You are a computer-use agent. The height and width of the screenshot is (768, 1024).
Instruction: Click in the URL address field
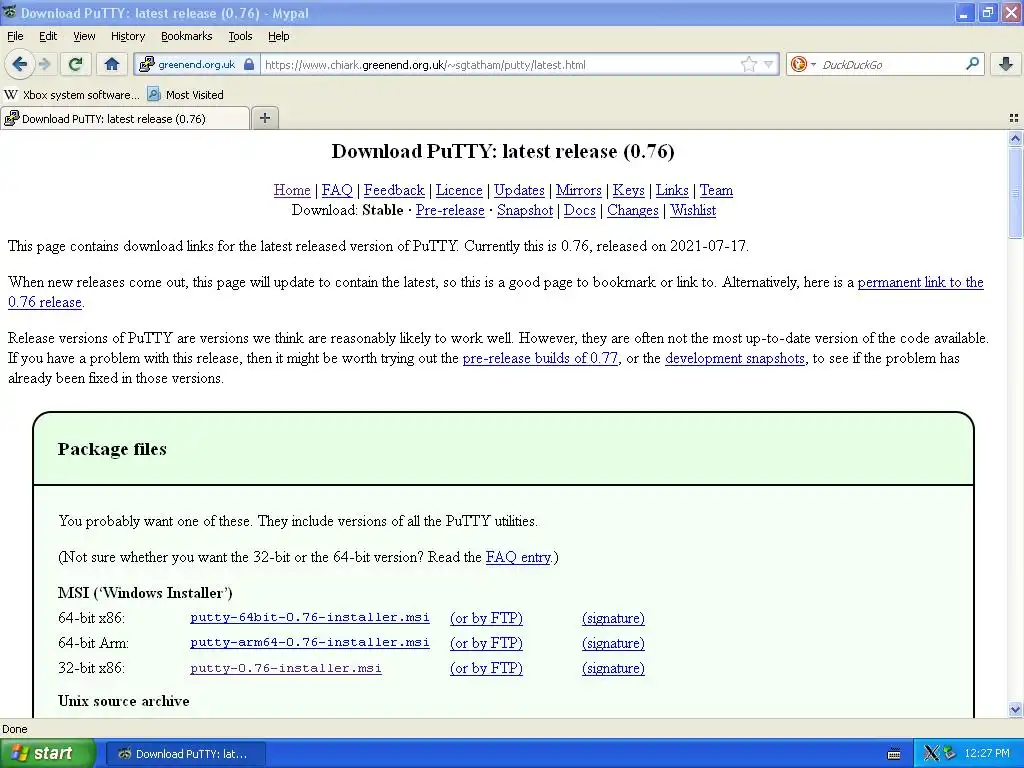(500, 64)
